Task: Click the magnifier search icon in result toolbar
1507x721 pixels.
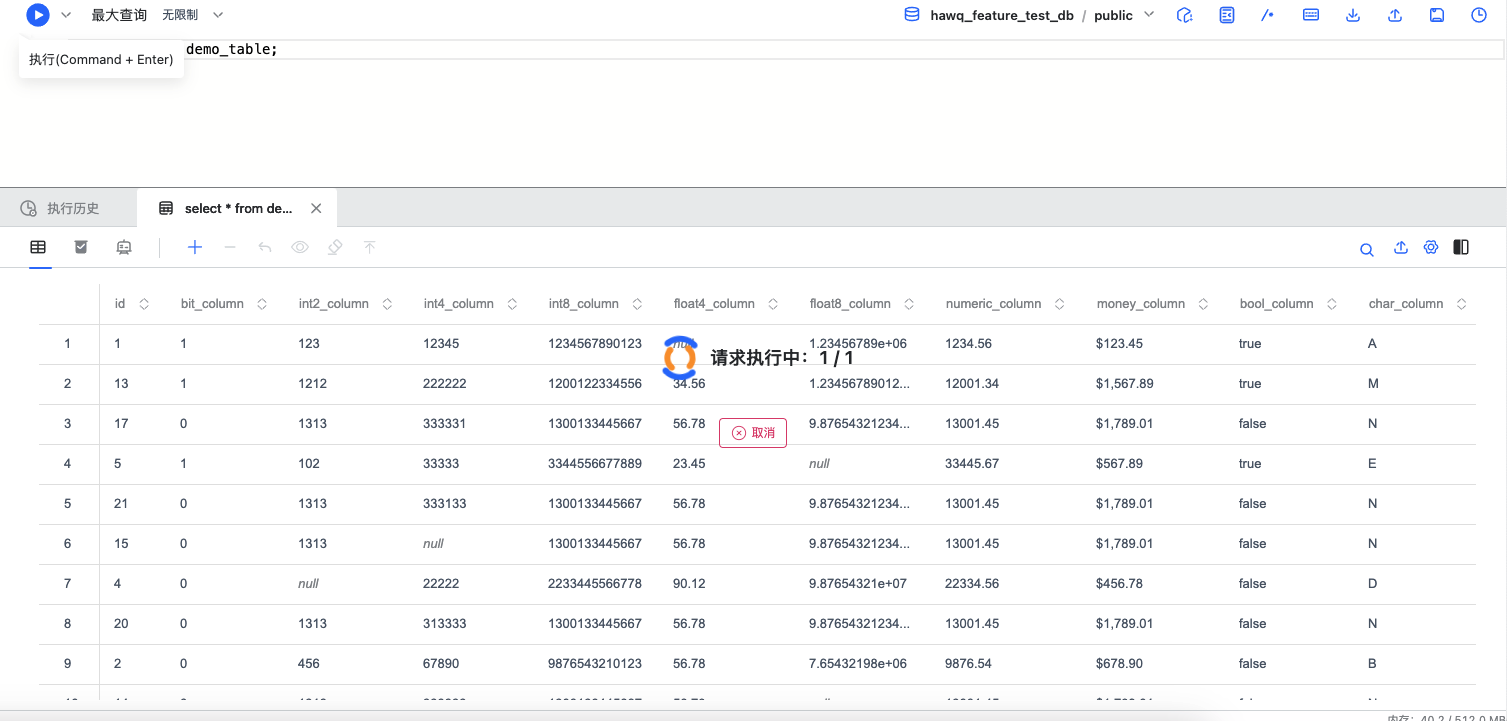Action: [1366, 249]
